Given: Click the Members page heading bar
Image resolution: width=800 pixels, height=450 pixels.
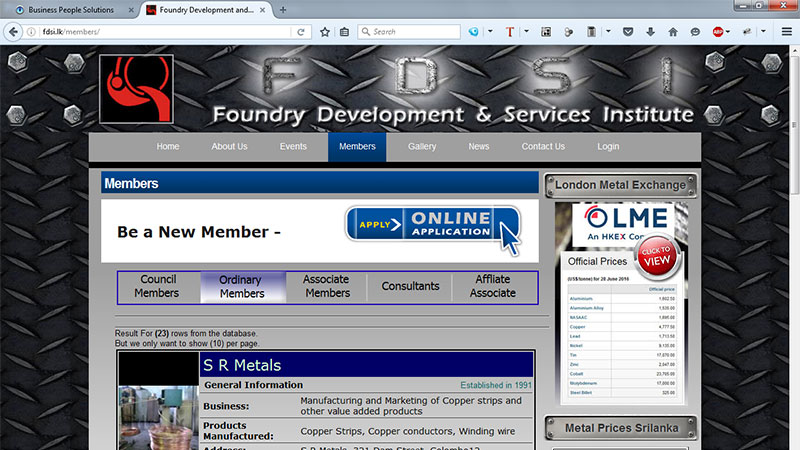Looking at the screenshot, I should point(320,183).
